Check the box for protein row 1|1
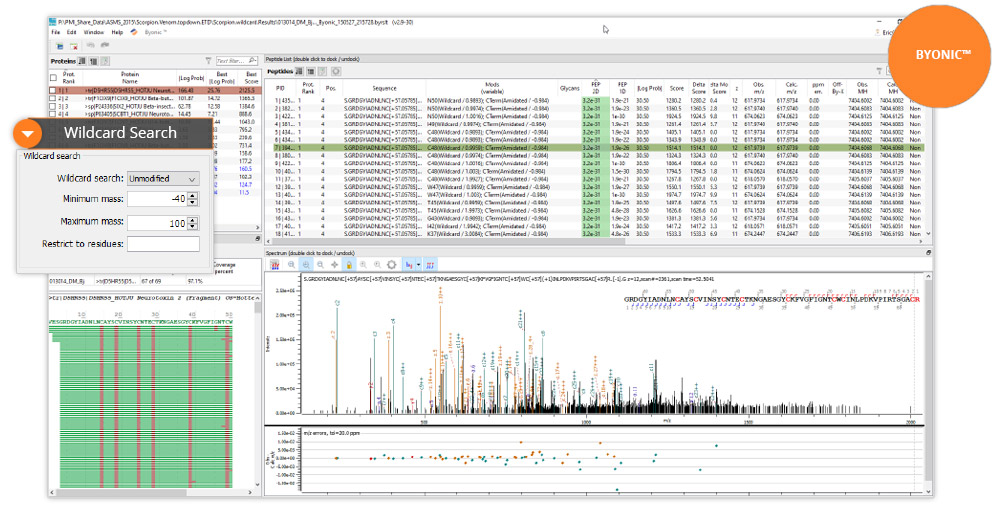The image size is (1000, 515). pyautogui.click(x=54, y=91)
